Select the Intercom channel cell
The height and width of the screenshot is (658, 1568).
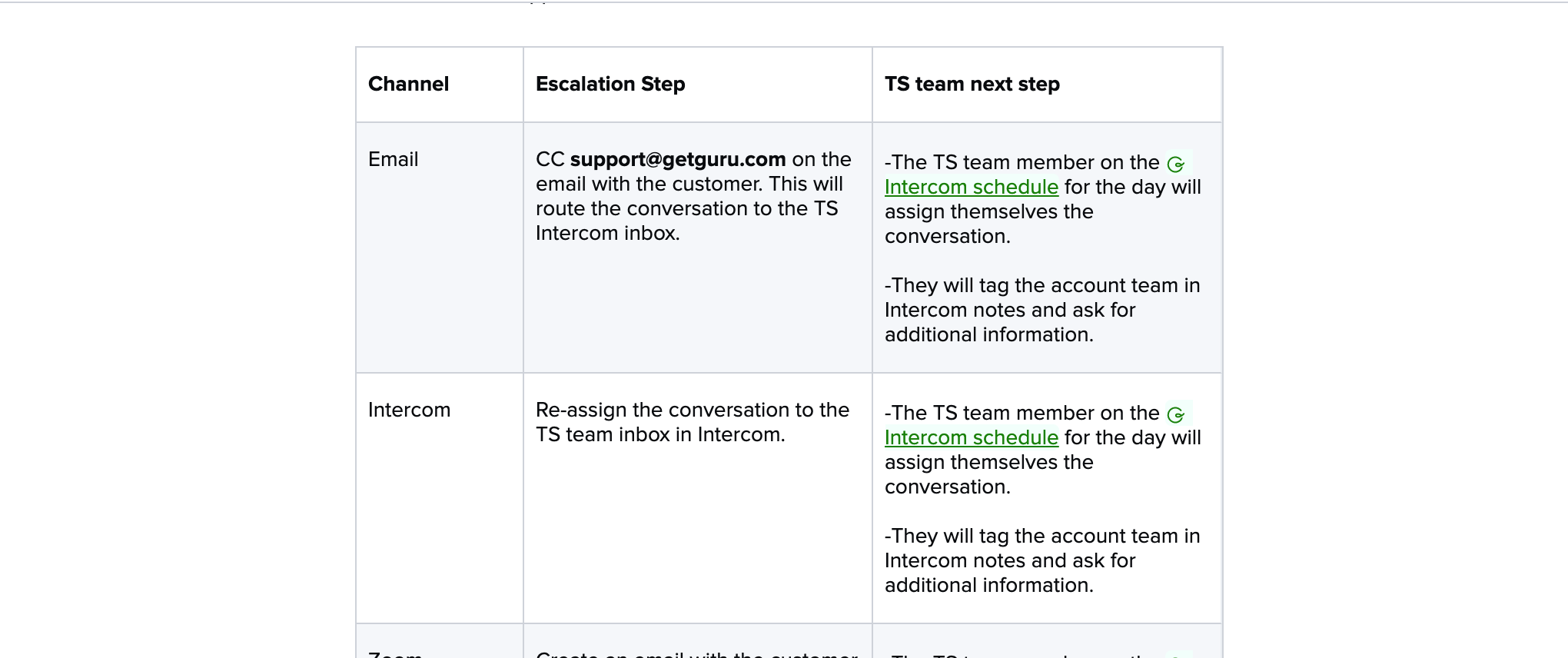pyautogui.click(x=440, y=498)
